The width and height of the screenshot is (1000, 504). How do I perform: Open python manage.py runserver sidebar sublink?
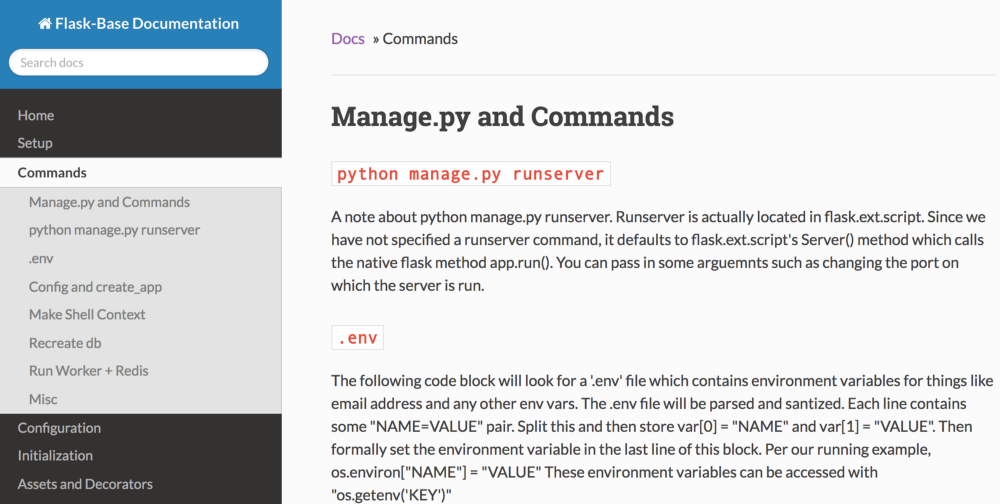click(114, 230)
